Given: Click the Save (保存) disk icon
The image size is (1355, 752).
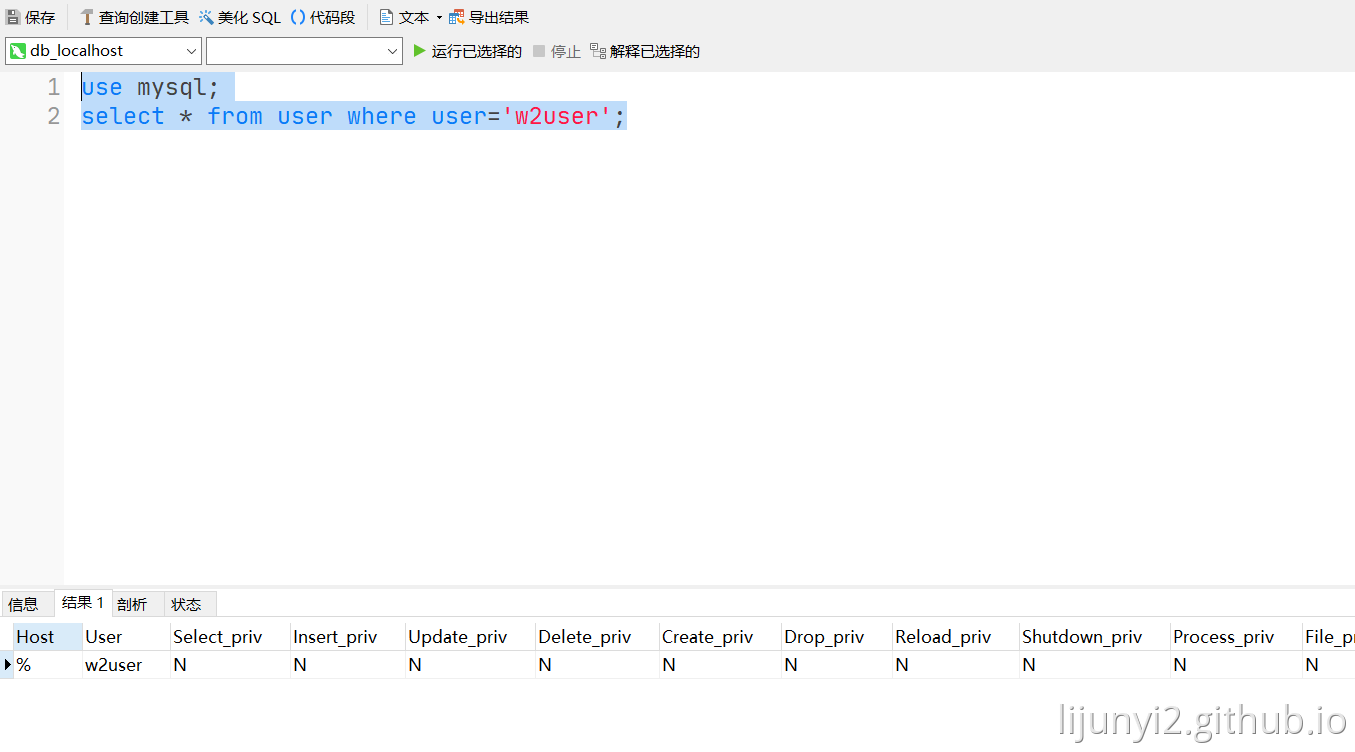Looking at the screenshot, I should [14, 17].
